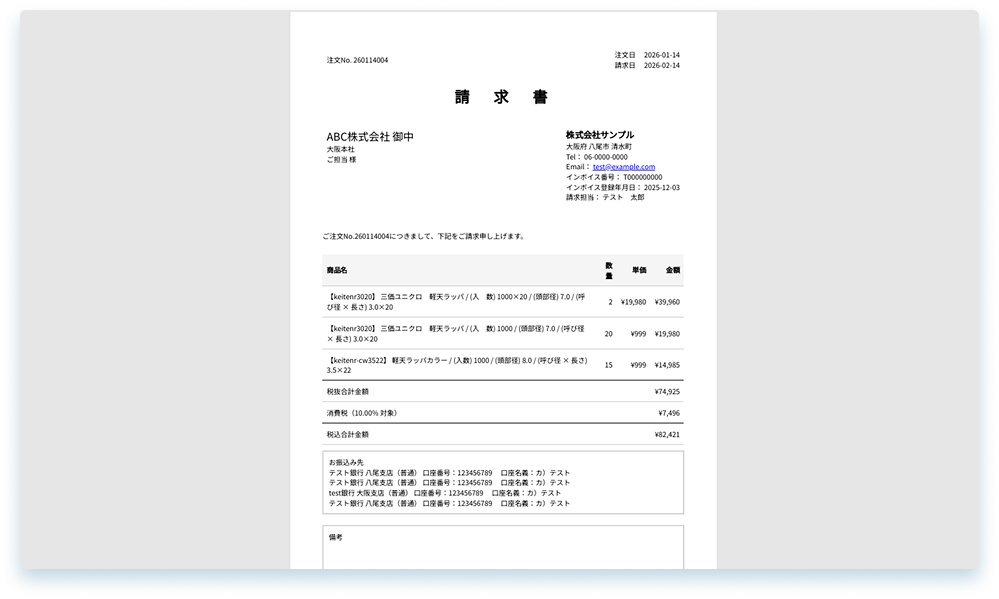
Task: Click the 注文No. 260114004 text at top
Action: click(357, 60)
